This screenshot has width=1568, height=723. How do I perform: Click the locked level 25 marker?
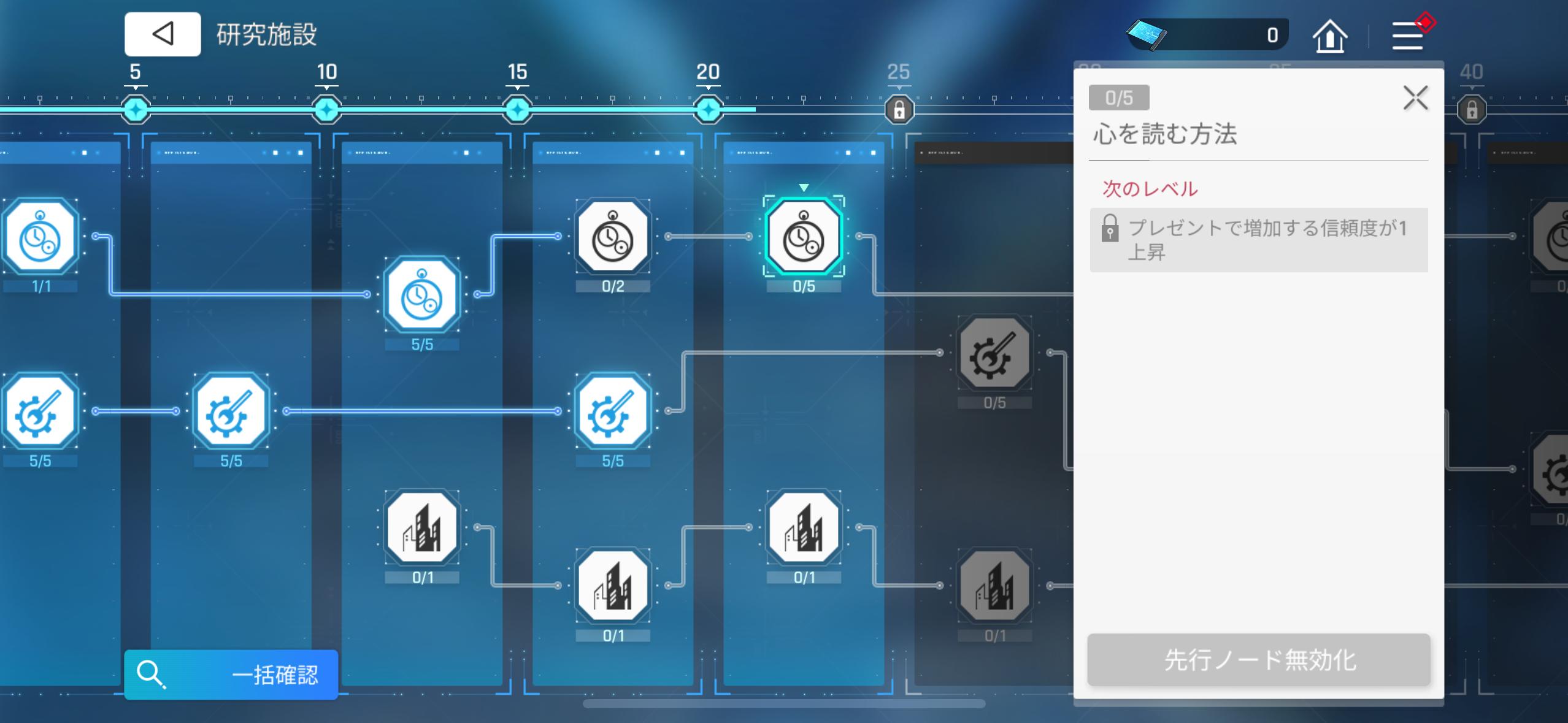click(x=899, y=110)
